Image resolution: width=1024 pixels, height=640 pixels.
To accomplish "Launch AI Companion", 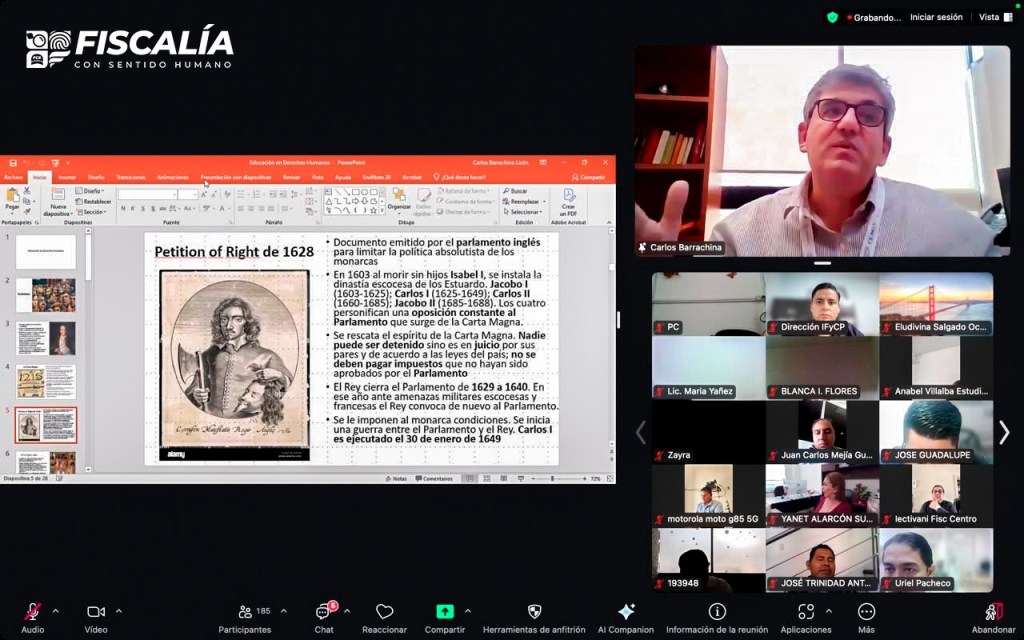I will [x=626, y=612].
